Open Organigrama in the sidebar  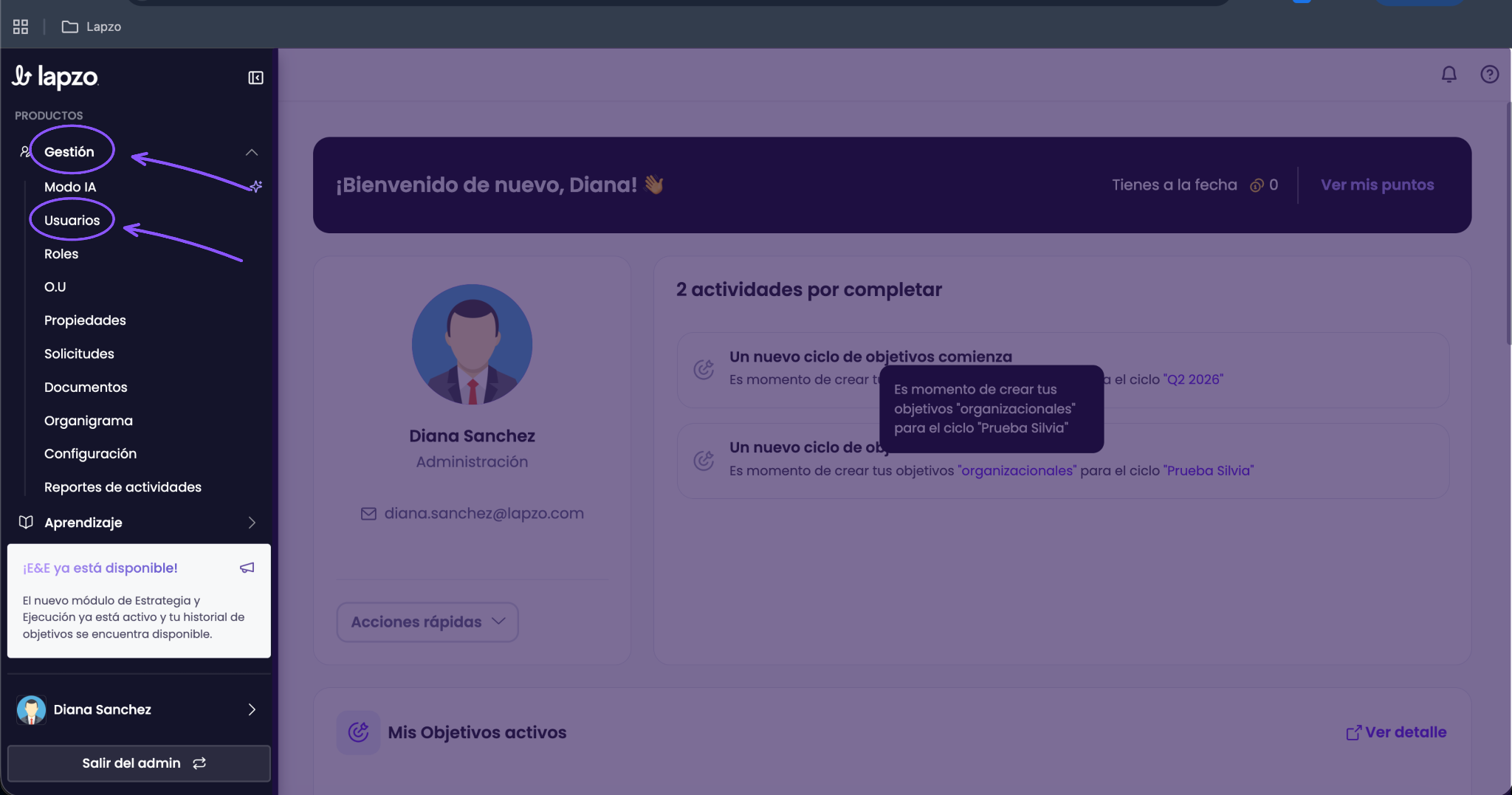point(89,421)
